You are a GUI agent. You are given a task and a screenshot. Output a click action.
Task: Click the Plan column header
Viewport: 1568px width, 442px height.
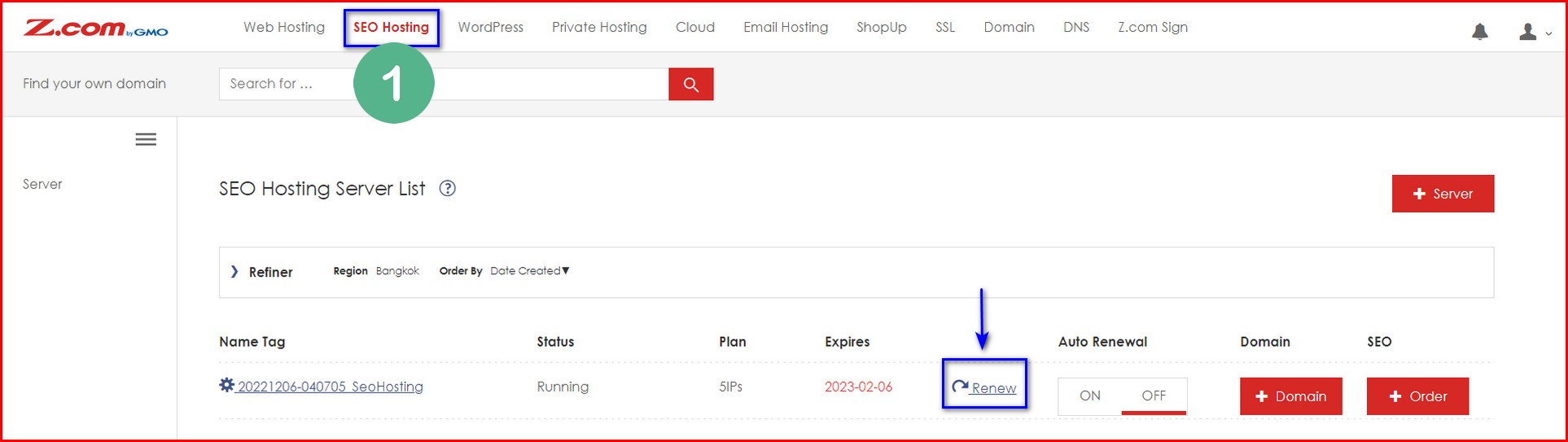click(733, 342)
